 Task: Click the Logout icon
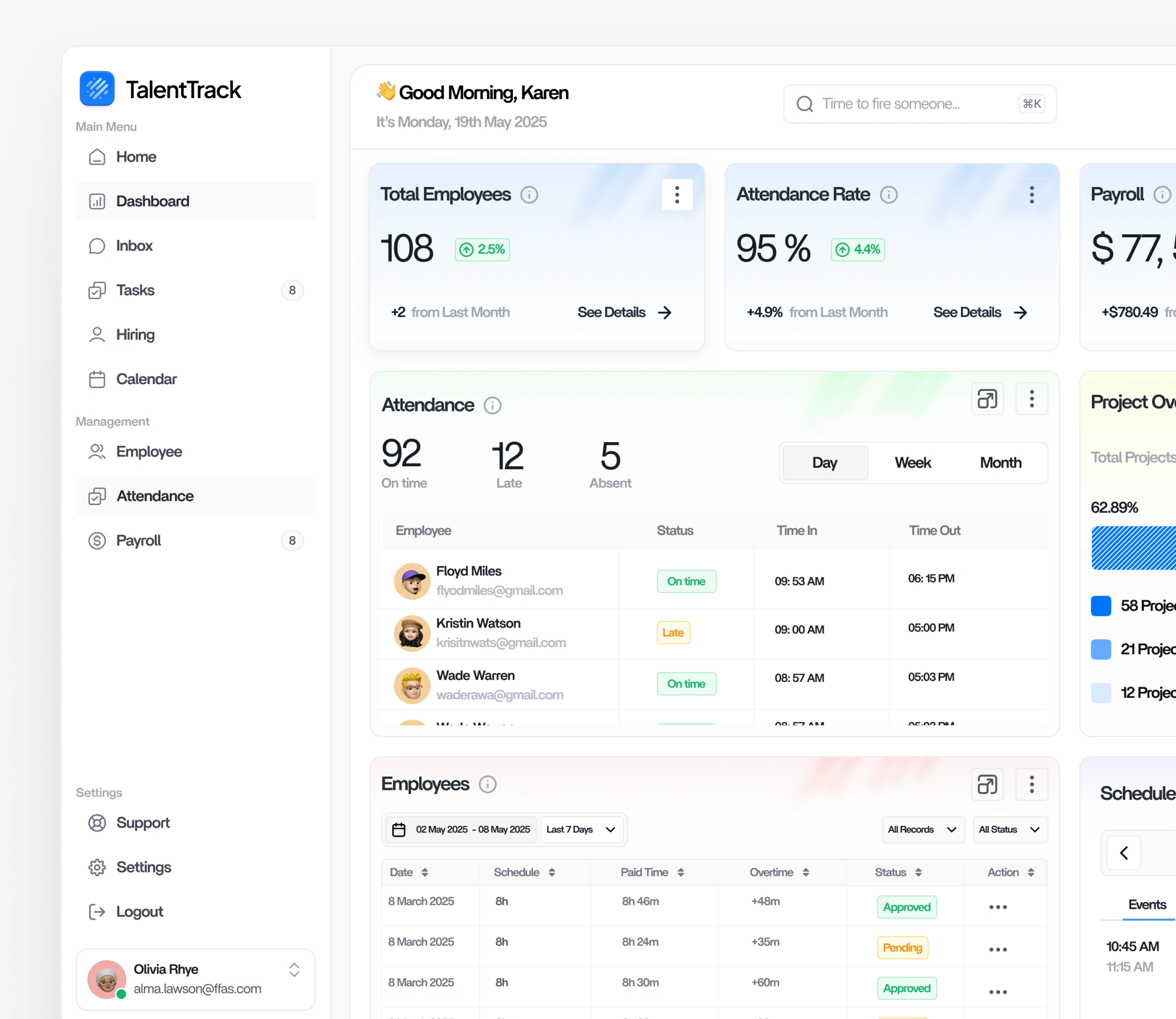(x=97, y=912)
